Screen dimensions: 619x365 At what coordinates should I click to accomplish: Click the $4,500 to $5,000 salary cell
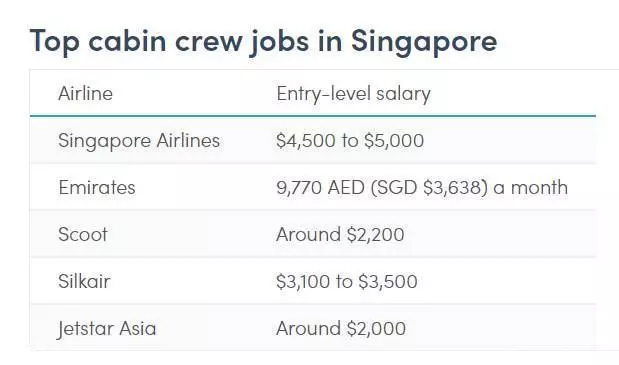click(x=350, y=141)
